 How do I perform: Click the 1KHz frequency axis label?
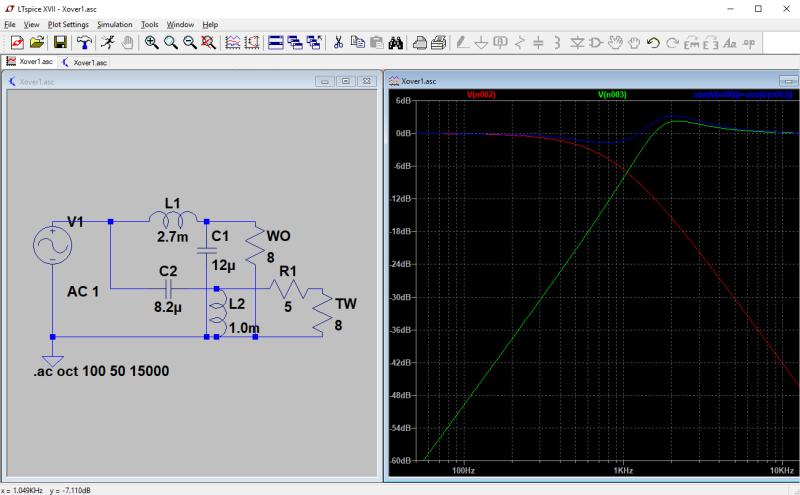click(622, 471)
